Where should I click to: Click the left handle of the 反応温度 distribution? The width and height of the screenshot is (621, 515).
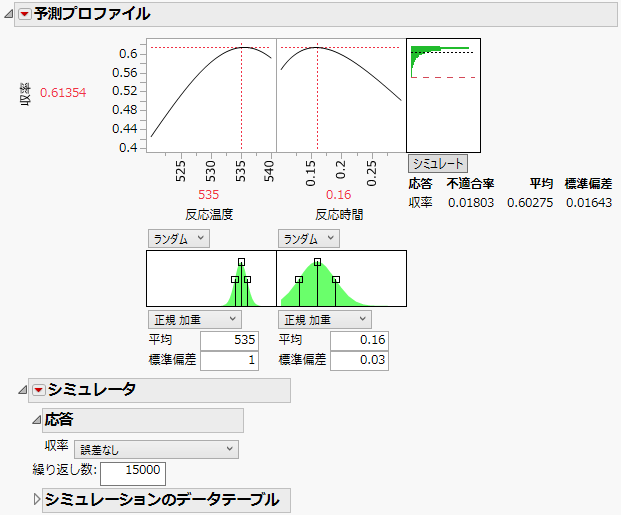(x=234, y=279)
